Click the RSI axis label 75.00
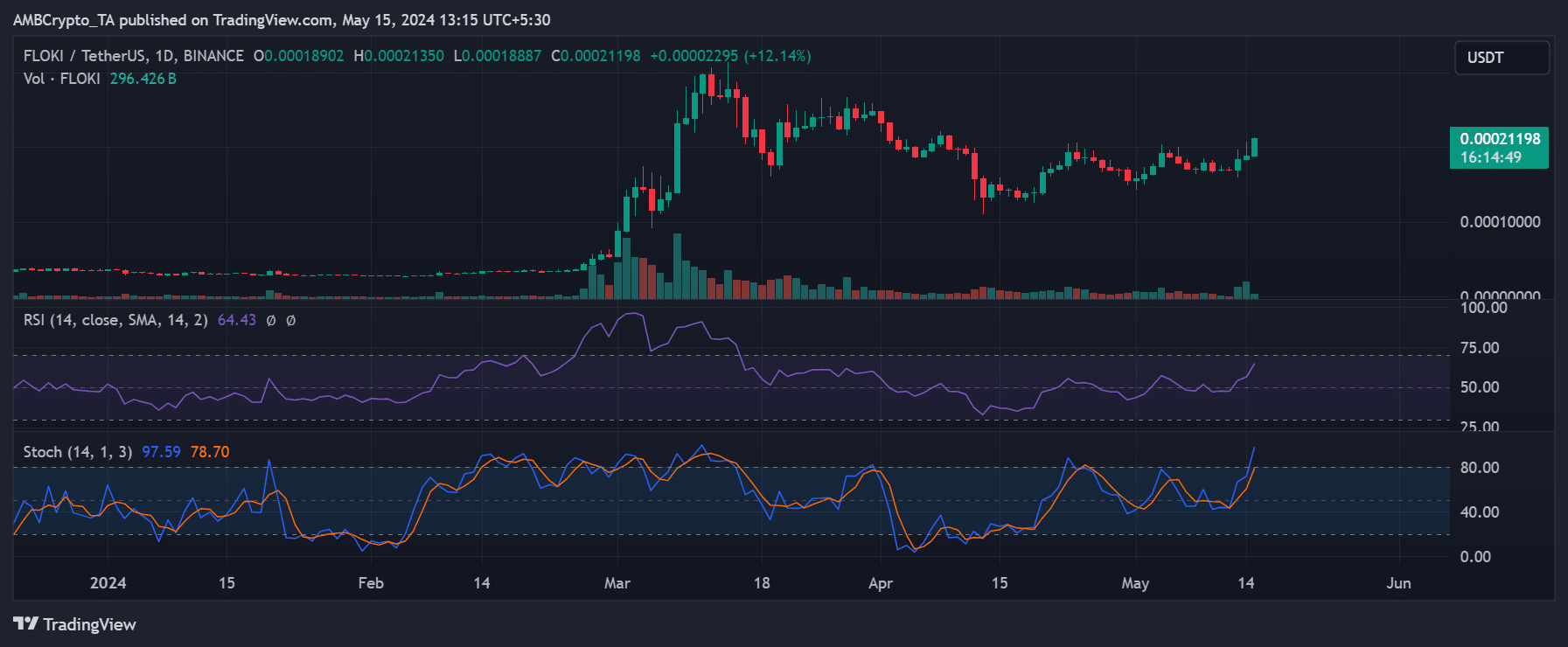 pos(1480,348)
